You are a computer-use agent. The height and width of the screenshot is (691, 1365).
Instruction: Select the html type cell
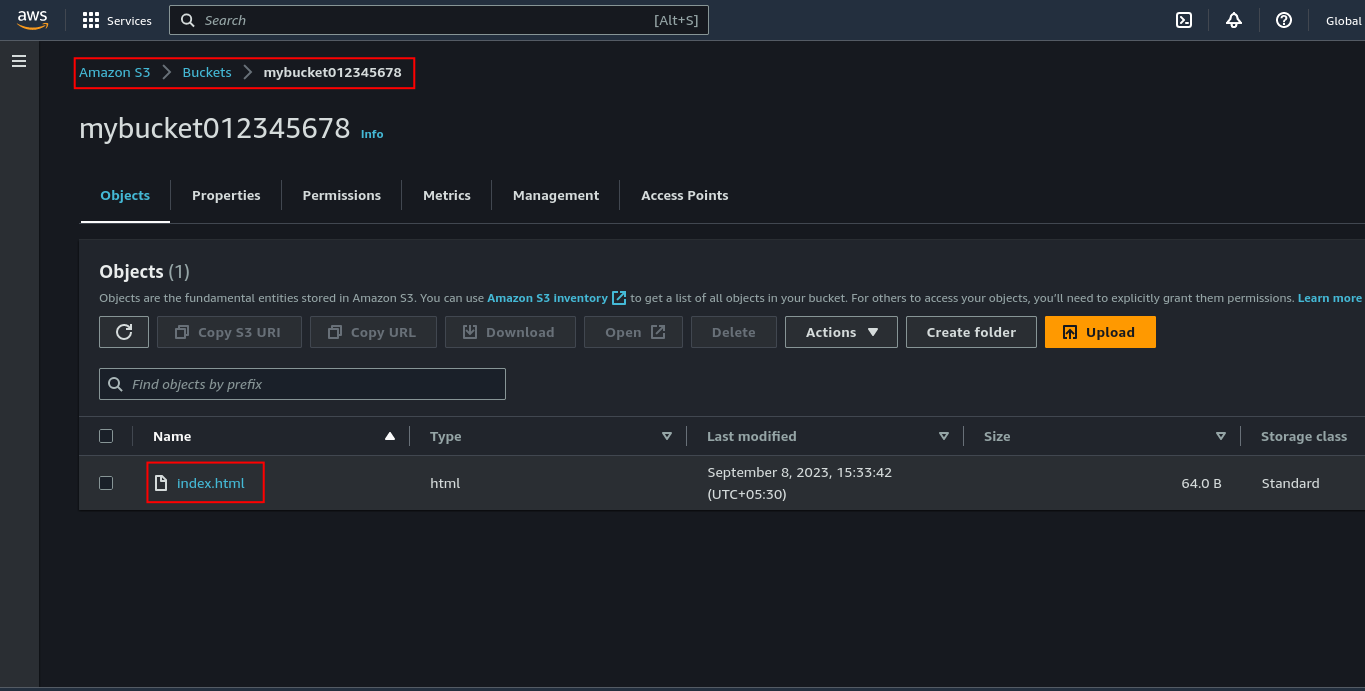click(445, 483)
